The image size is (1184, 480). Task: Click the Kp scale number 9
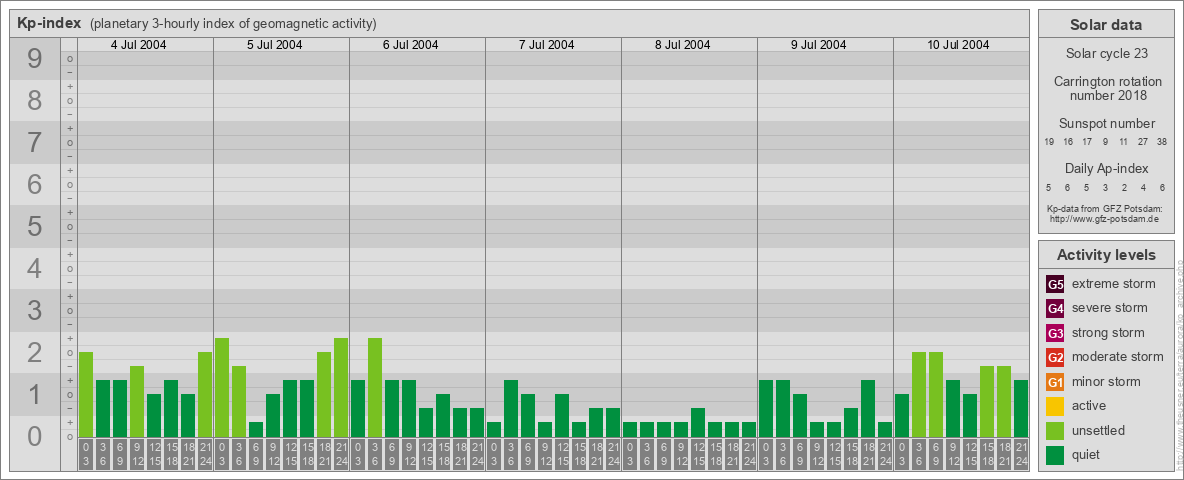pyautogui.click(x=35, y=58)
